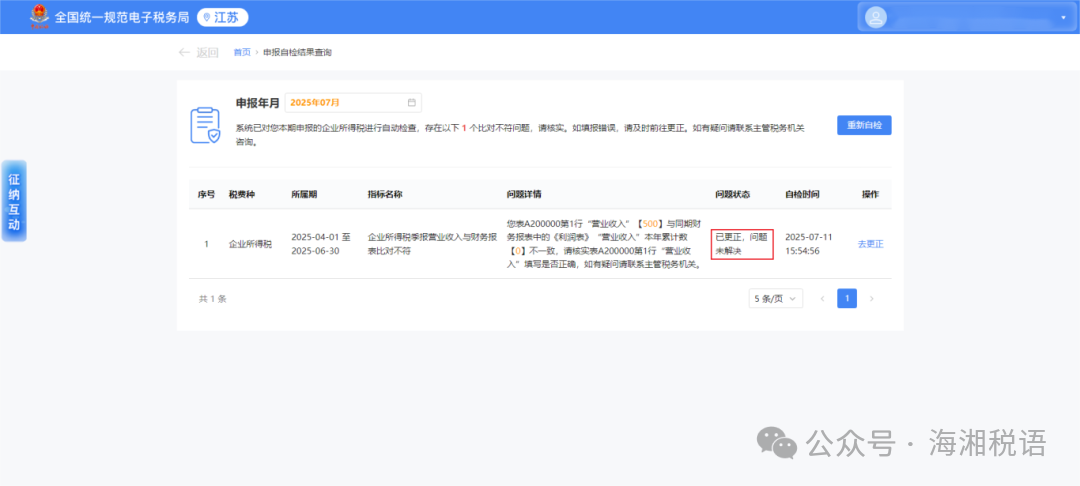The height and width of the screenshot is (486, 1080).
Task: Open the 5 条/页 page size dropdown
Action: tap(776, 299)
